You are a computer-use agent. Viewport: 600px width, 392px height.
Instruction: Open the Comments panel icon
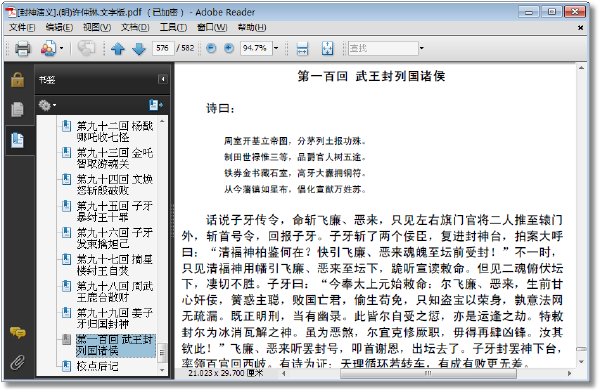(x=18, y=332)
